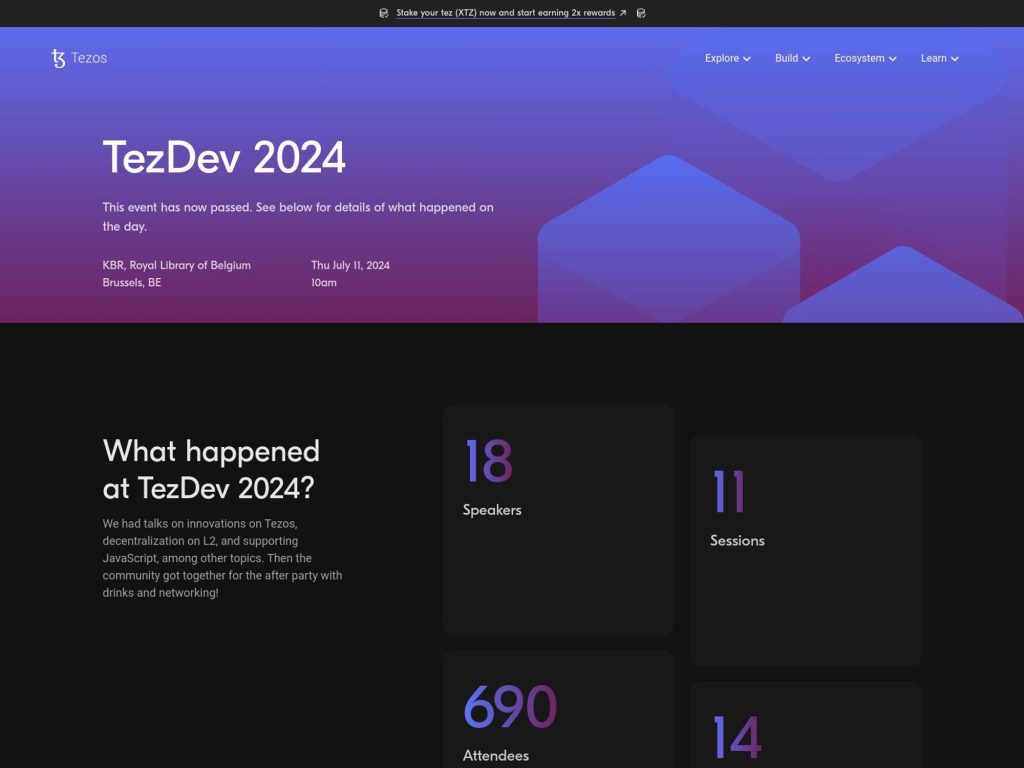Select Learn in the navigation bar
This screenshot has height=768, width=1024.
click(x=933, y=58)
